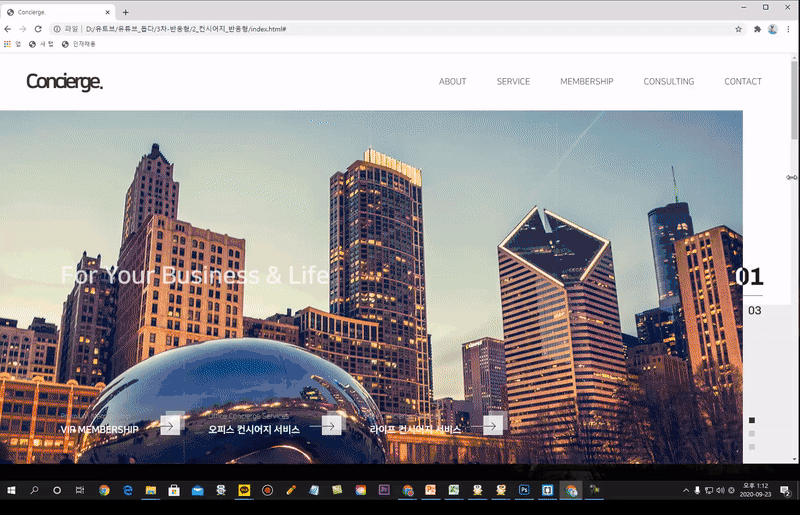
Task: Open the Mail app from the taskbar
Action: (x=197, y=491)
